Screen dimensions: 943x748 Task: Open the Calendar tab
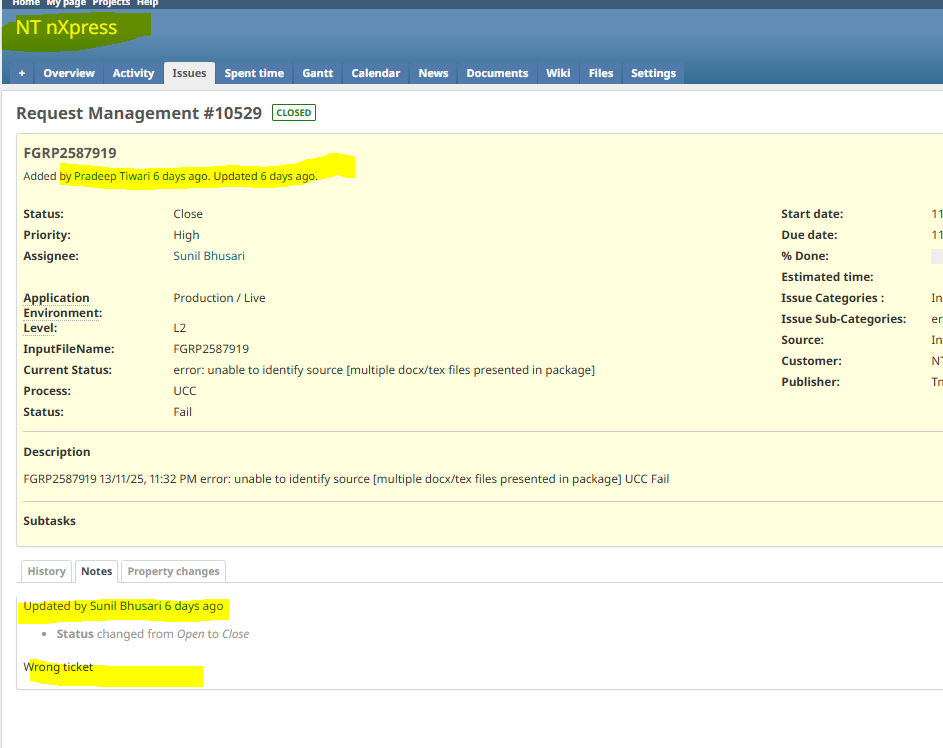376,73
